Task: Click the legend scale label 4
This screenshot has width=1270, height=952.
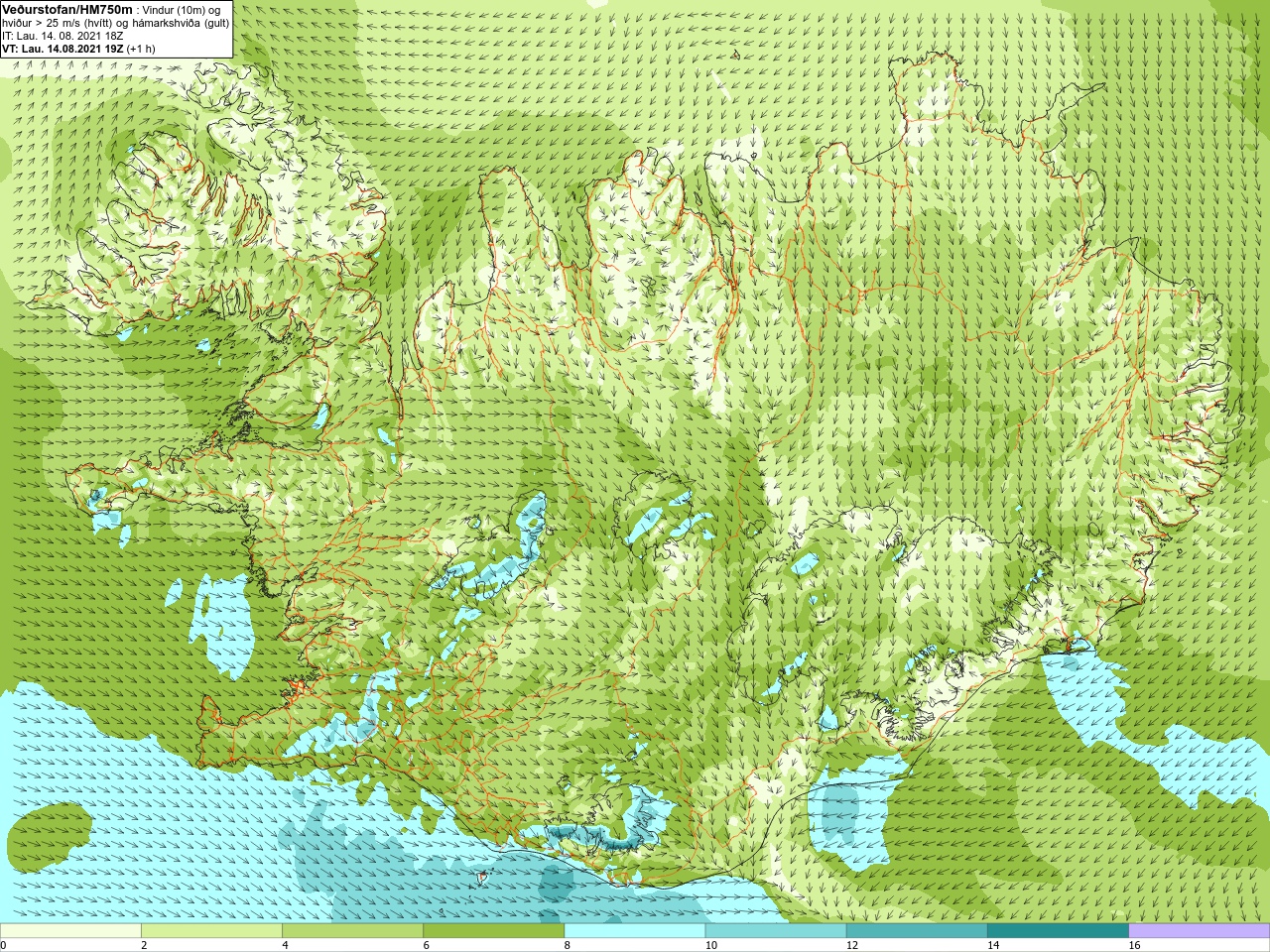Action: pos(285,945)
